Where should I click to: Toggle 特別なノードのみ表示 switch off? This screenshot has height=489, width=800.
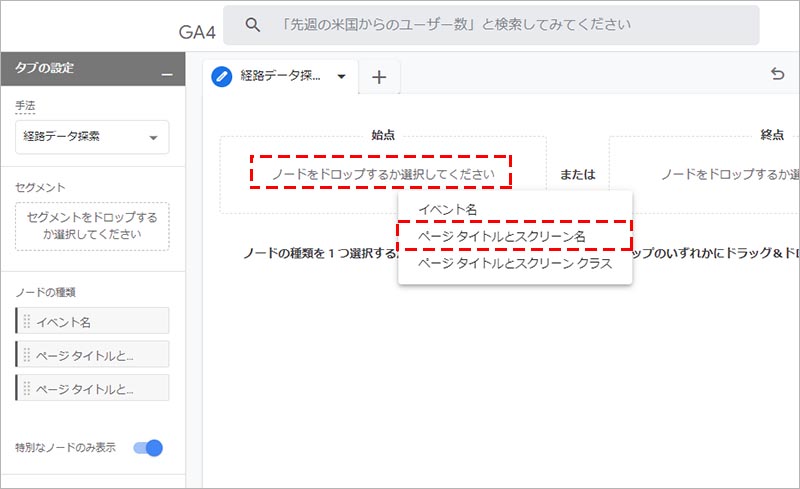pos(148,447)
